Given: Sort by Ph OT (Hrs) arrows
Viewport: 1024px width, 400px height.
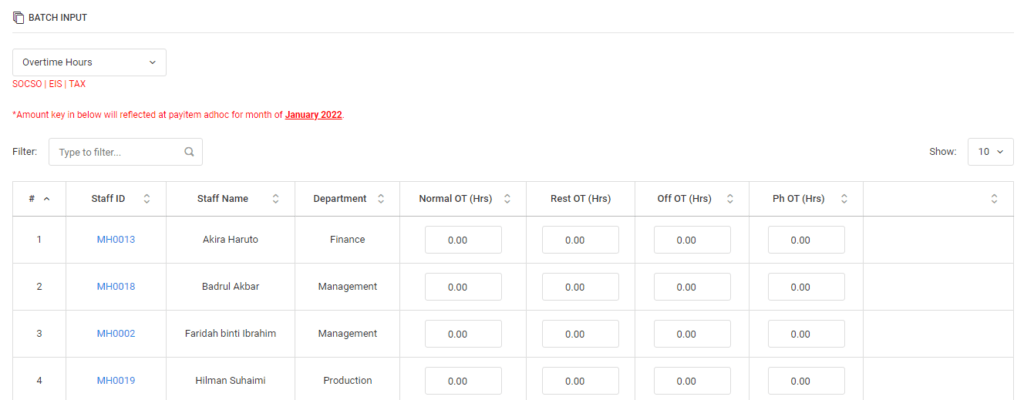Looking at the screenshot, I should tap(844, 199).
